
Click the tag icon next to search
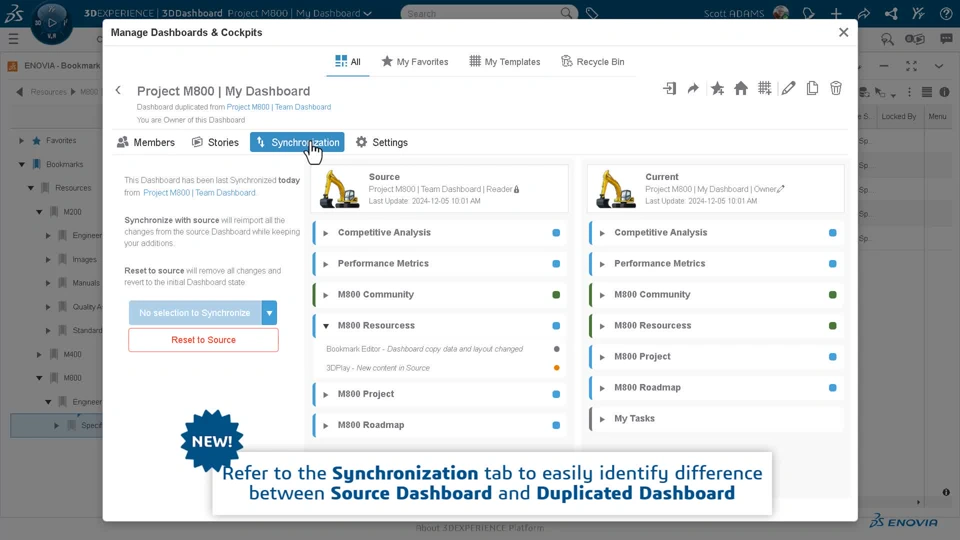pos(591,13)
